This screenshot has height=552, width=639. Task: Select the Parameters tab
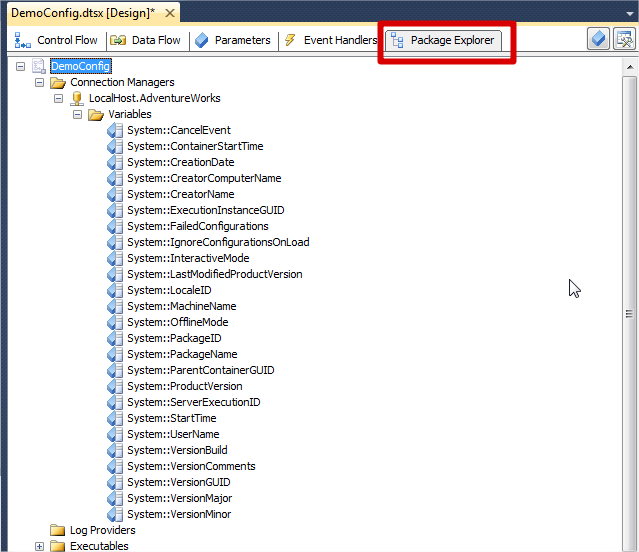click(233, 40)
